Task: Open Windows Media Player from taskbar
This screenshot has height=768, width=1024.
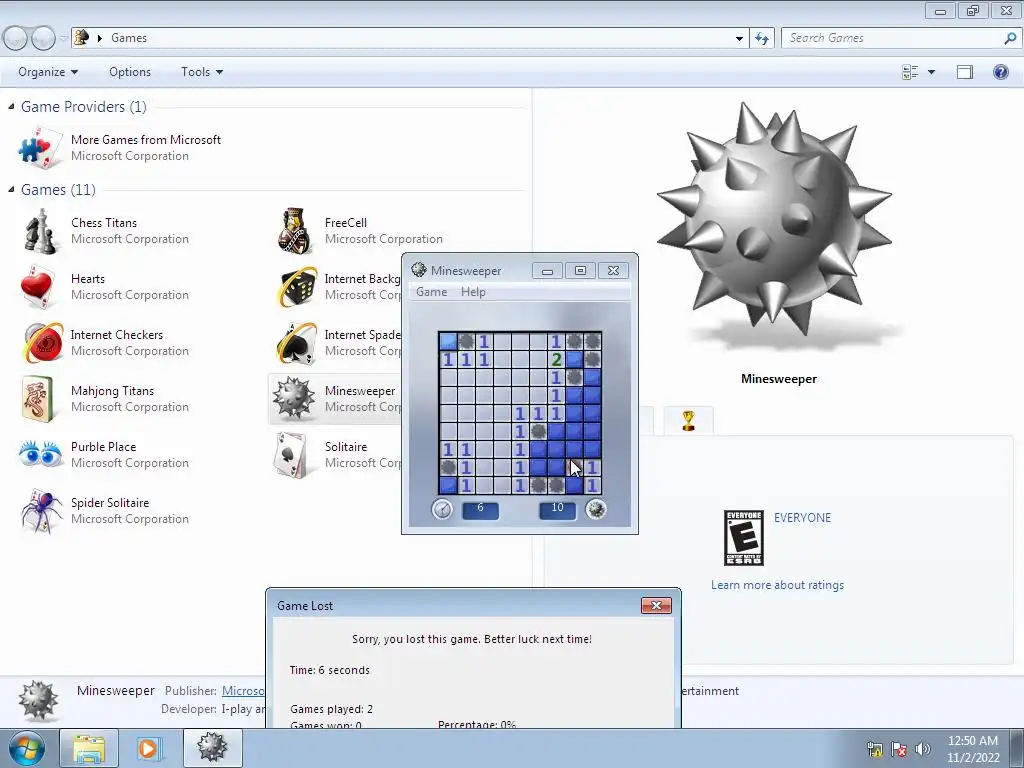Action: tap(149, 748)
